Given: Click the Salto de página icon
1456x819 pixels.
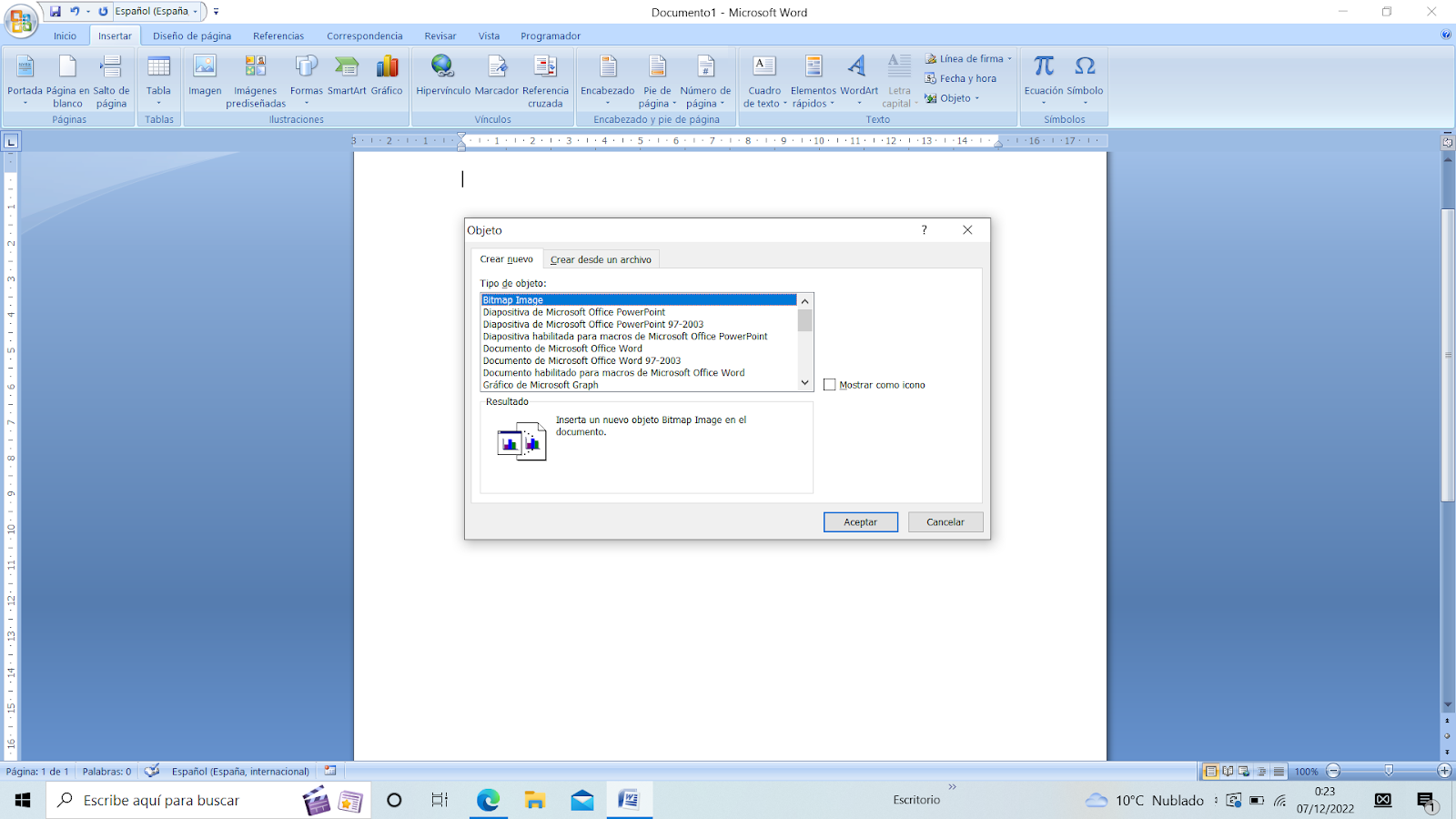Looking at the screenshot, I should [x=111, y=67].
